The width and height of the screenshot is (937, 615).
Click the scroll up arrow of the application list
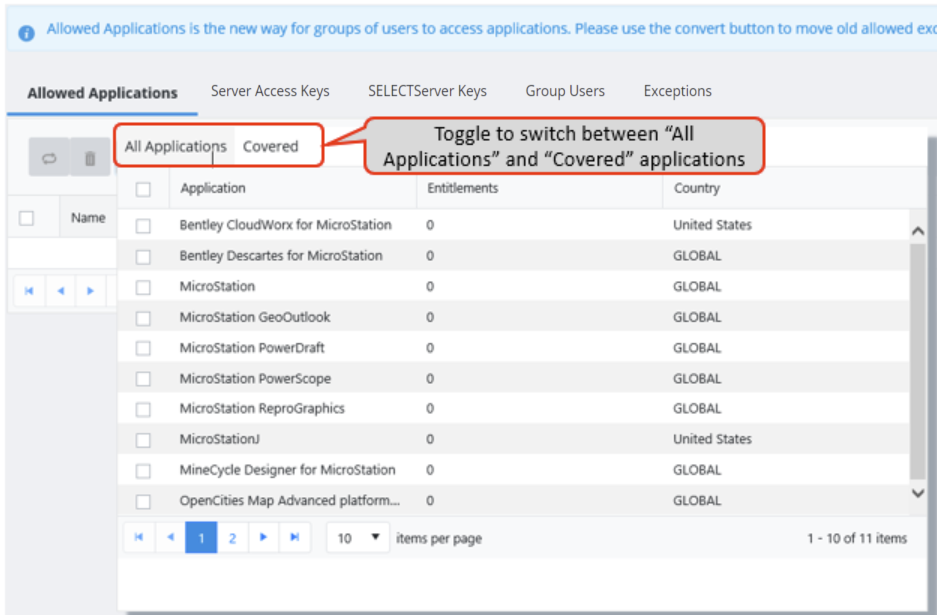click(918, 231)
